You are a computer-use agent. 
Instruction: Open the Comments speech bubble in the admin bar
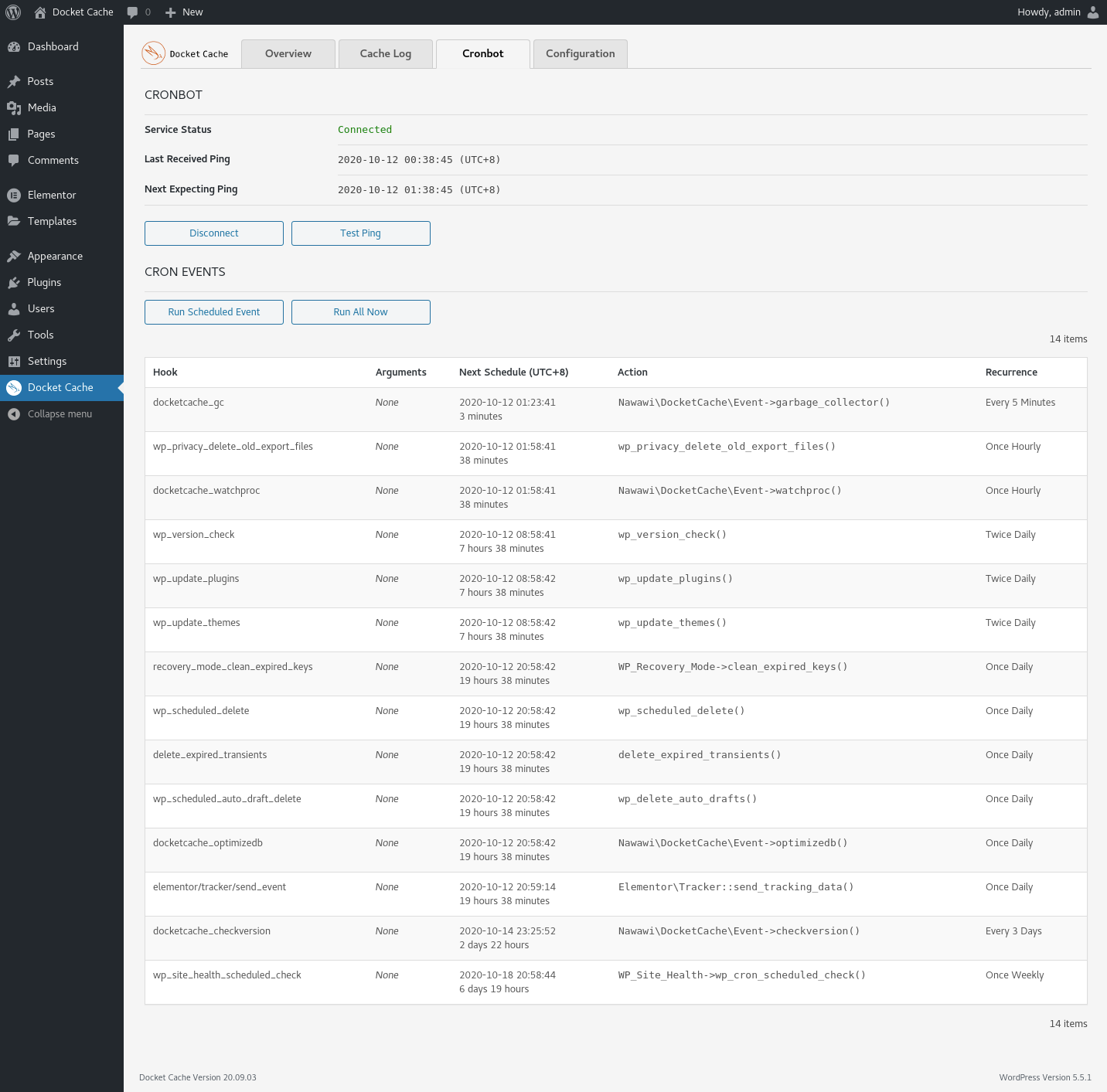click(x=133, y=12)
